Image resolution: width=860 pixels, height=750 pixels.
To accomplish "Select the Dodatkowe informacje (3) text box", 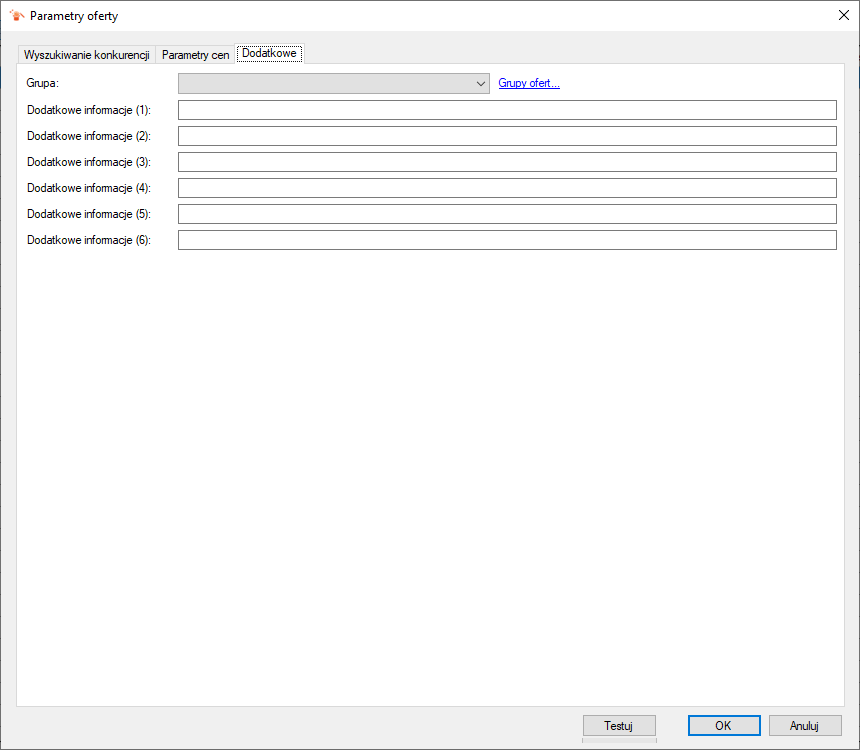I will click(507, 162).
